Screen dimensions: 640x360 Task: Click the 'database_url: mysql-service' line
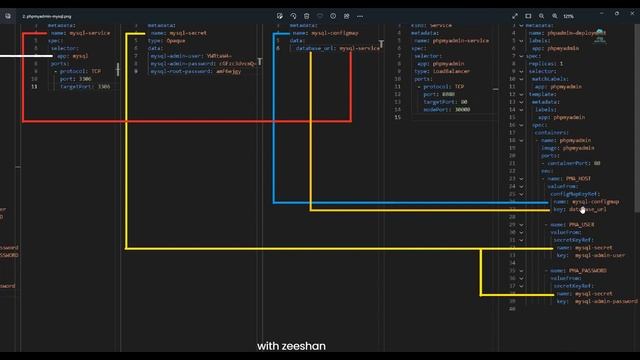(338, 48)
